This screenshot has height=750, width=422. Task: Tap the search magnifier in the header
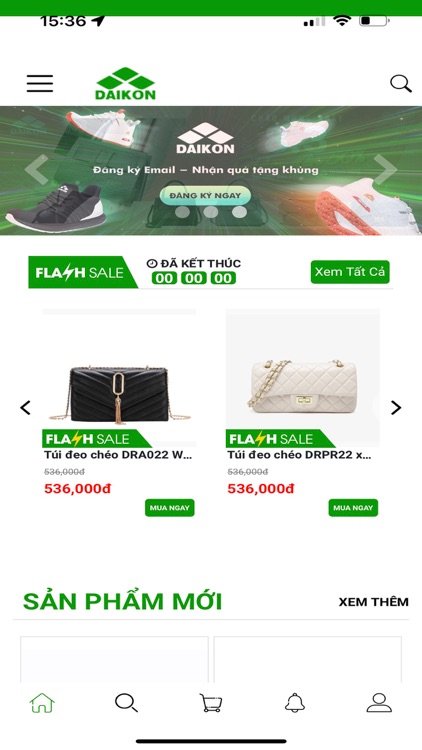click(400, 84)
